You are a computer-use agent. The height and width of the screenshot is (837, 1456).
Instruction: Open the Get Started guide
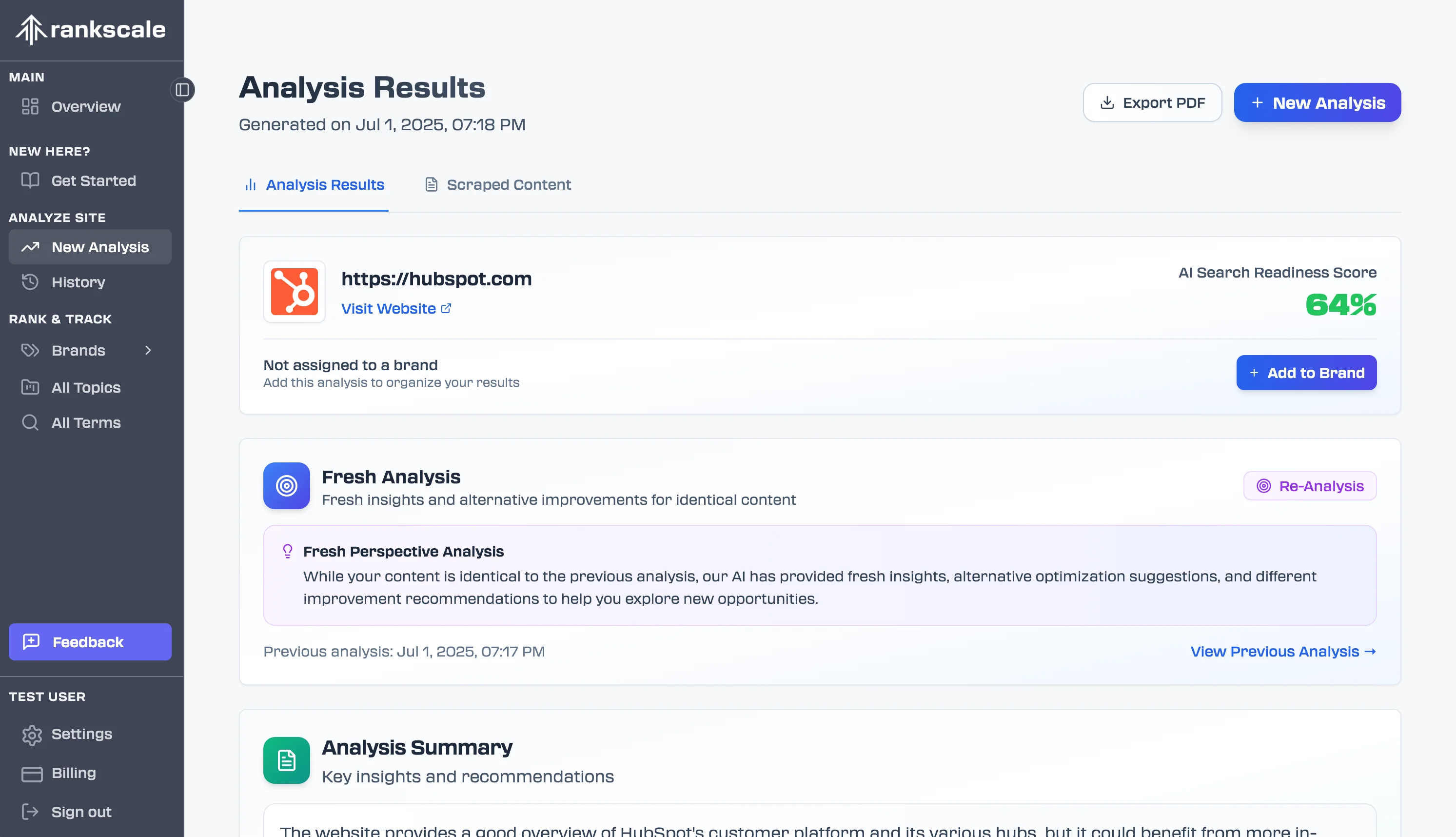pos(93,180)
